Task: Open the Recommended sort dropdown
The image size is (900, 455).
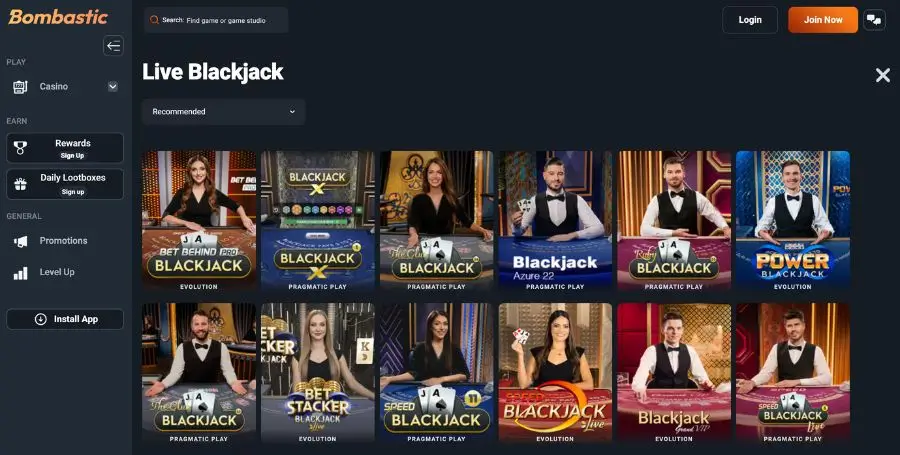Action: tap(223, 112)
